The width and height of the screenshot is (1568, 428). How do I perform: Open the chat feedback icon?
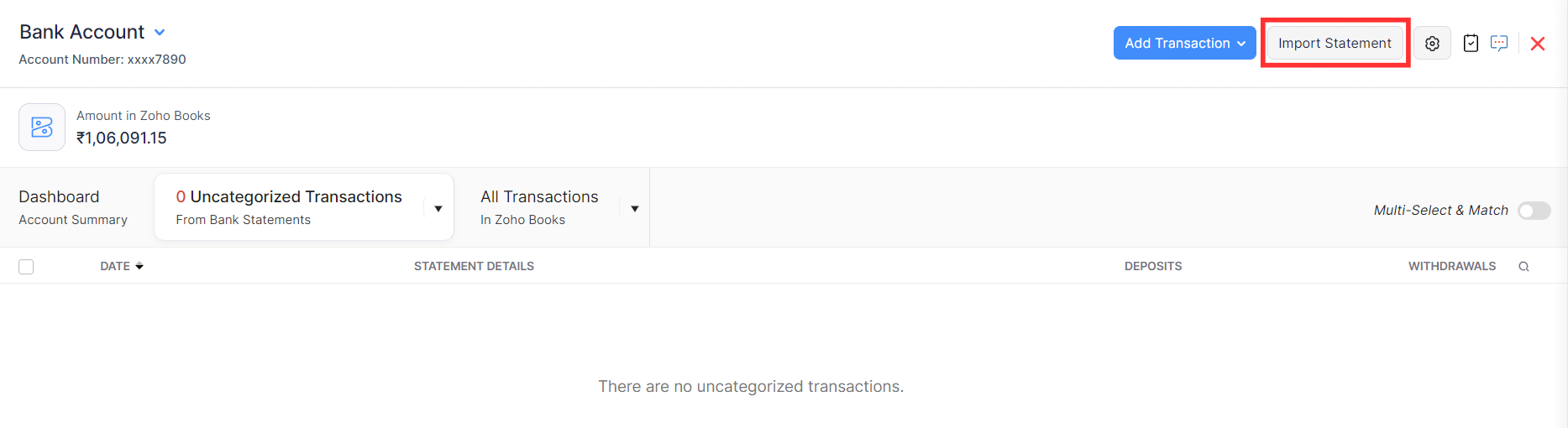(x=1499, y=44)
